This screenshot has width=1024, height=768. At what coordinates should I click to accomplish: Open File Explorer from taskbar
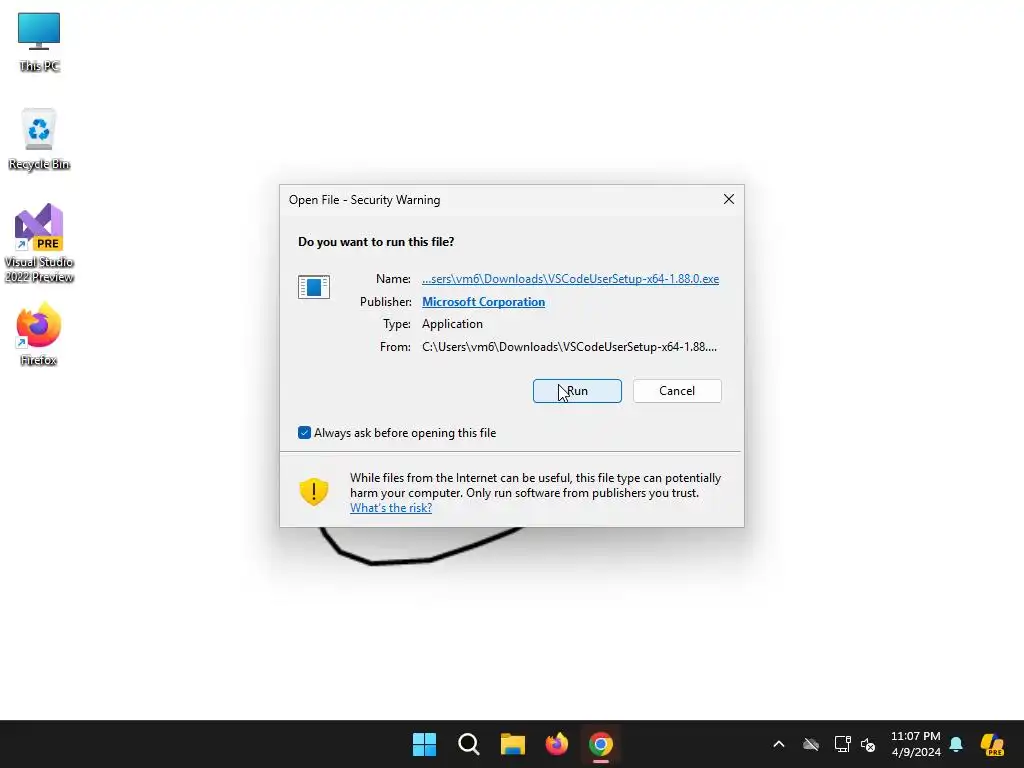click(x=513, y=744)
